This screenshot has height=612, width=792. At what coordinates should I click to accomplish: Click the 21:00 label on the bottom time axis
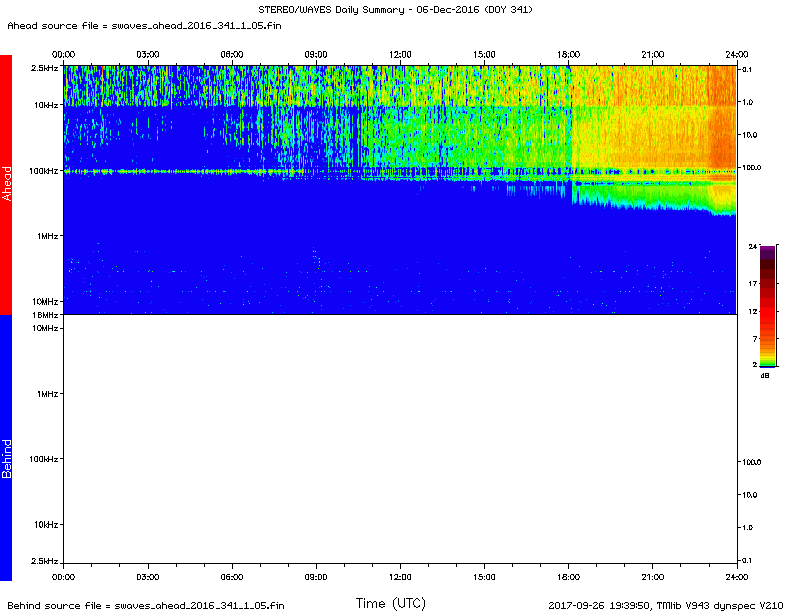click(x=653, y=577)
